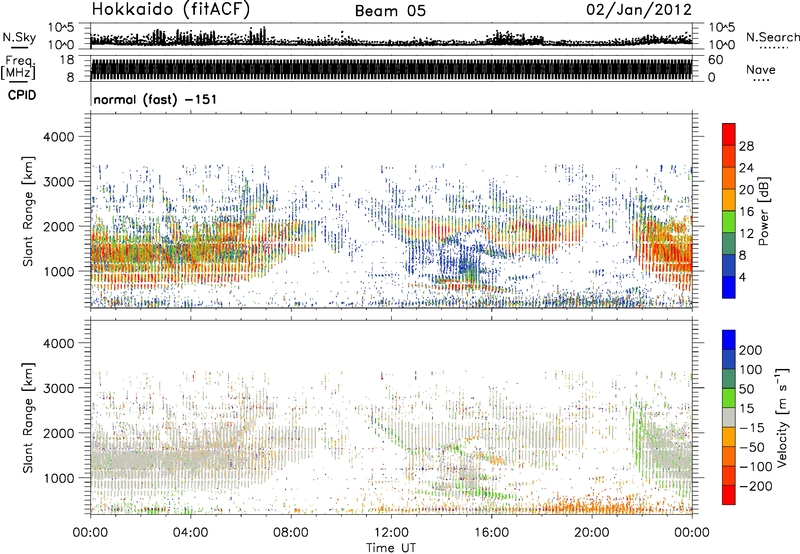Viewport: 800px width, 554px height.
Task: Select the 'Beam 05' heading
Action: pos(390,11)
